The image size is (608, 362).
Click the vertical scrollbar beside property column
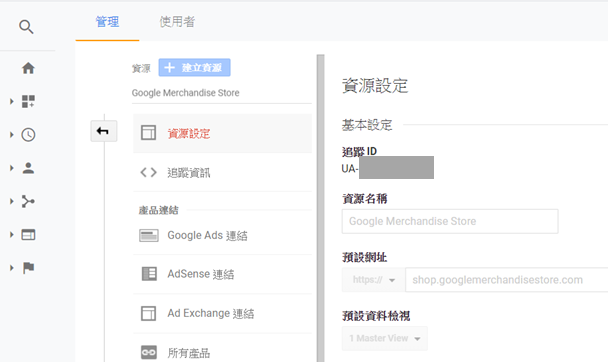tap(320, 208)
